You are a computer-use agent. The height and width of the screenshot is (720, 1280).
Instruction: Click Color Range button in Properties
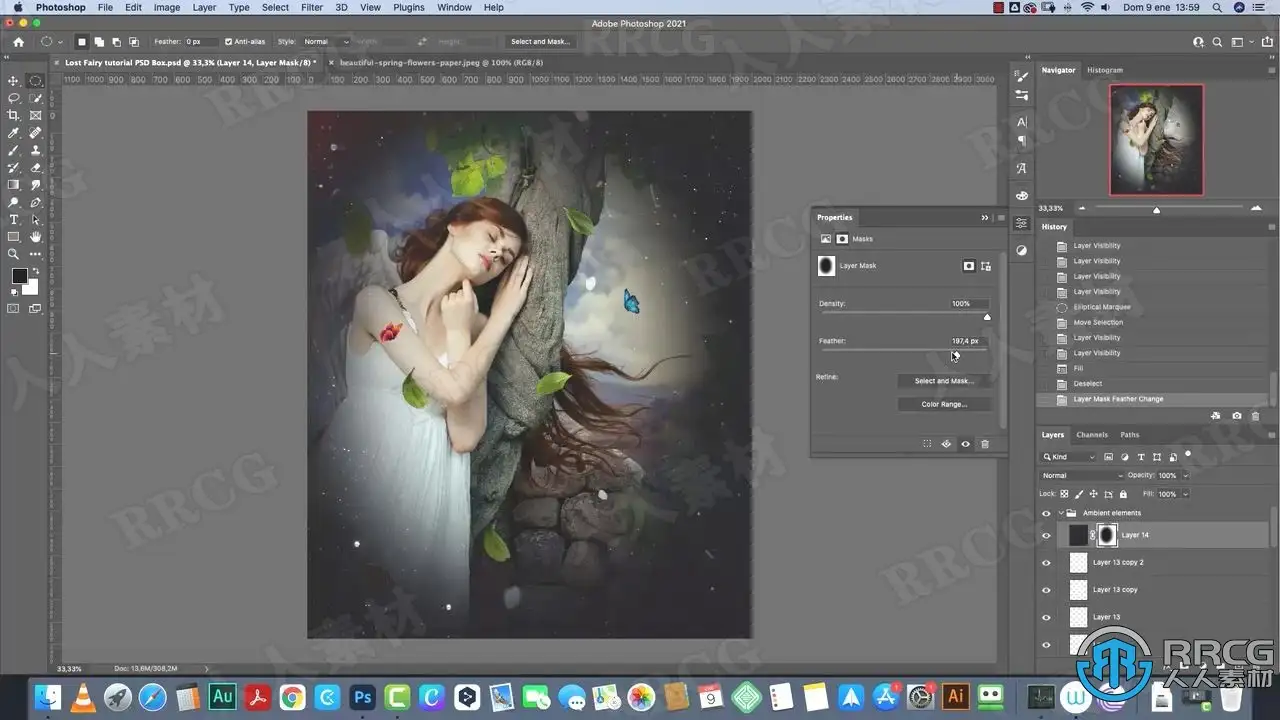click(x=944, y=404)
